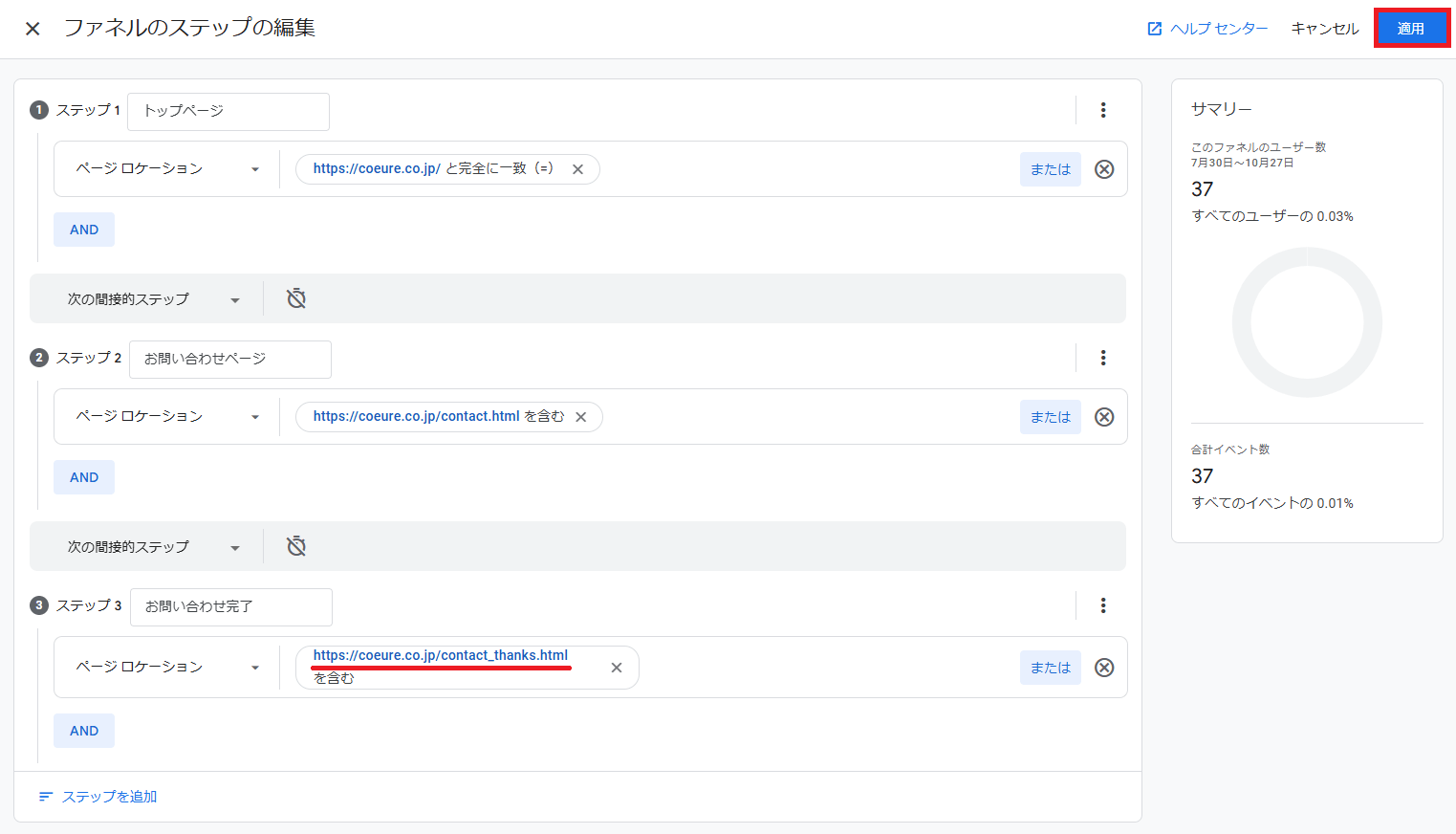Viewport: 1456px width, 834px height.
Task: Click ステップを追加 to add a step
Action: (x=98, y=797)
